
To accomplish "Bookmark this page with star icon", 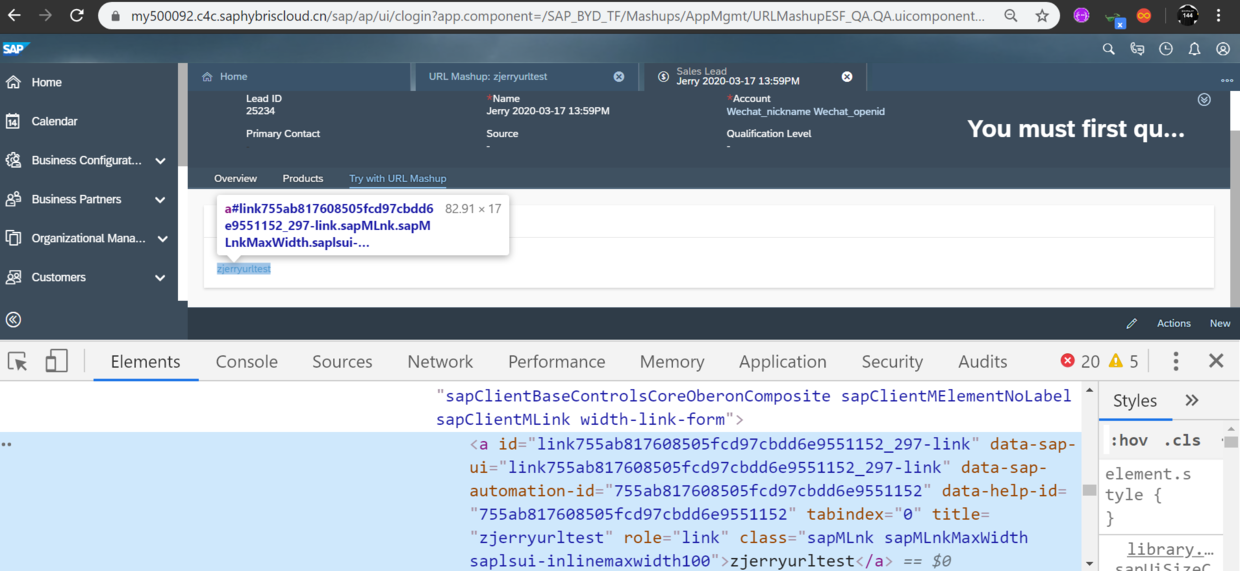I will point(1042,16).
